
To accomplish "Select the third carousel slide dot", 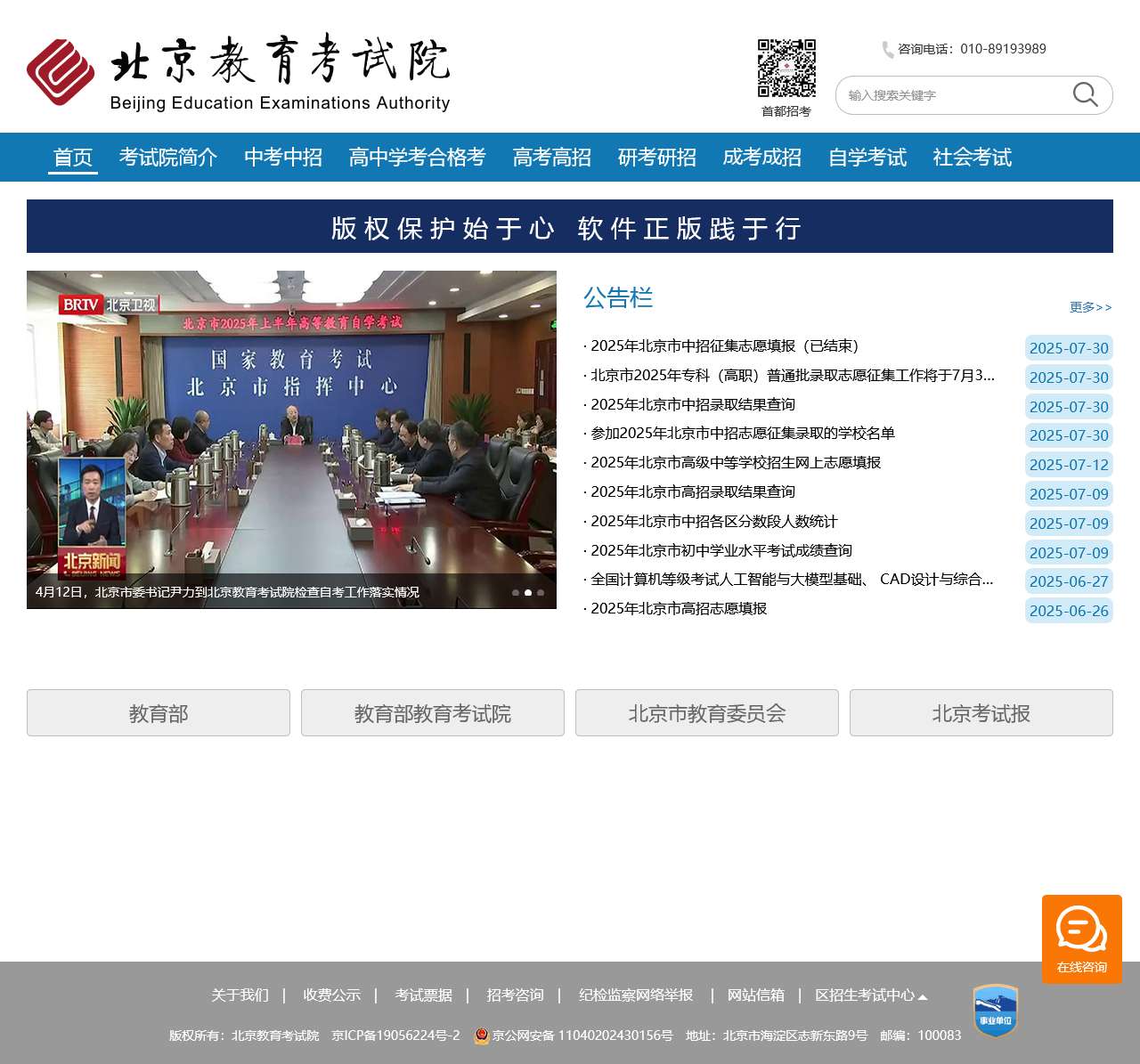I will tap(541, 593).
